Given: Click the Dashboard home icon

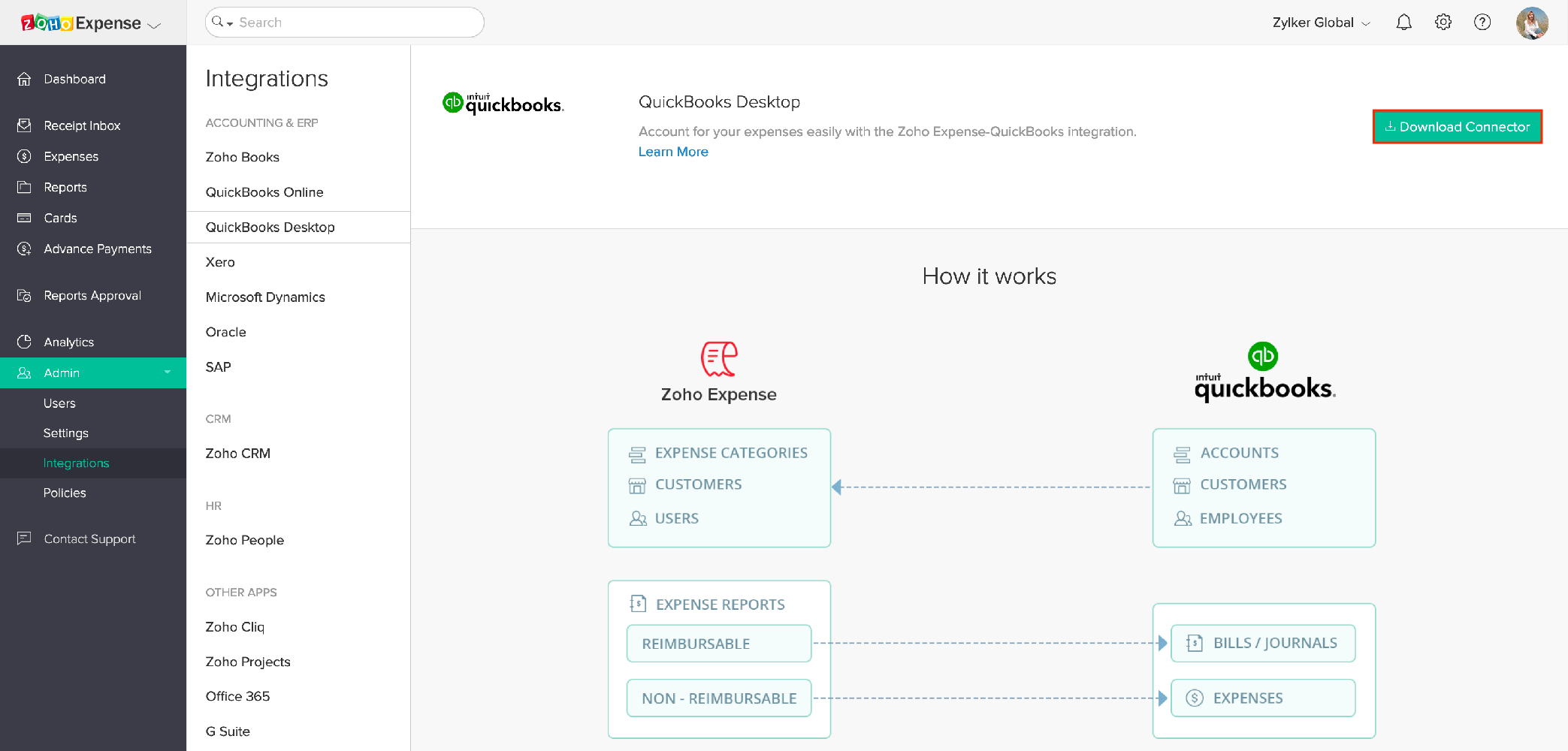Looking at the screenshot, I should point(24,79).
